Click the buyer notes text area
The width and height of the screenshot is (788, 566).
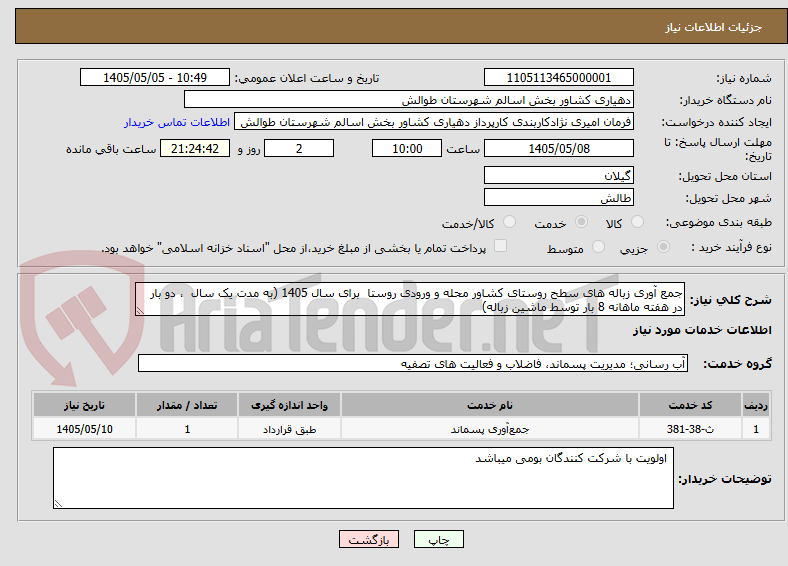pyautogui.click(x=363, y=478)
